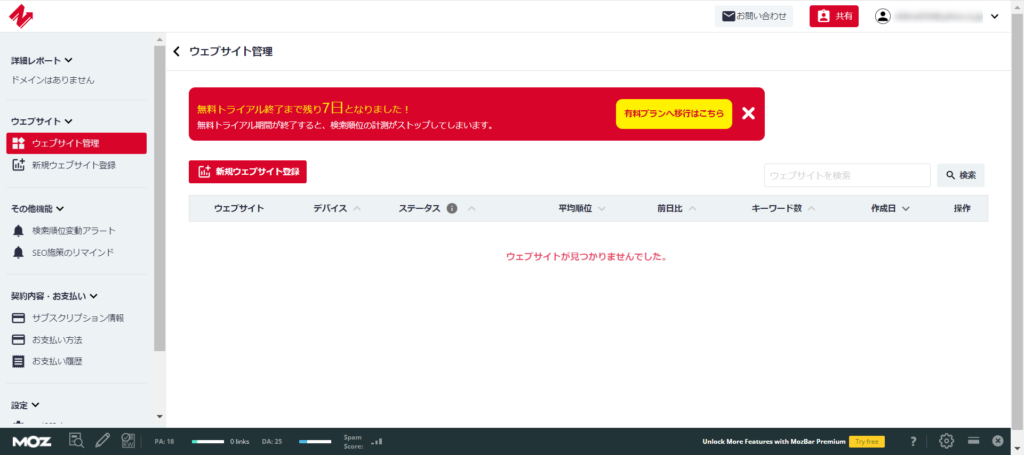This screenshot has width=1024, height=455.
Task: Sort by the ステータス column arrow
Action: (472, 209)
